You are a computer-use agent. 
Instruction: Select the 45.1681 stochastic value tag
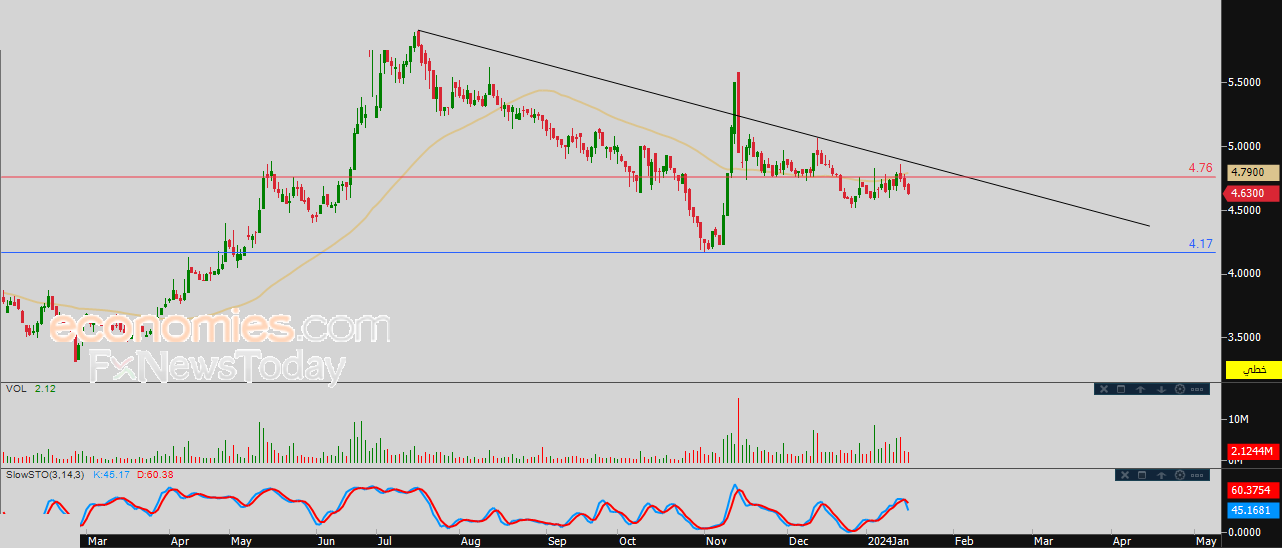point(1253,510)
